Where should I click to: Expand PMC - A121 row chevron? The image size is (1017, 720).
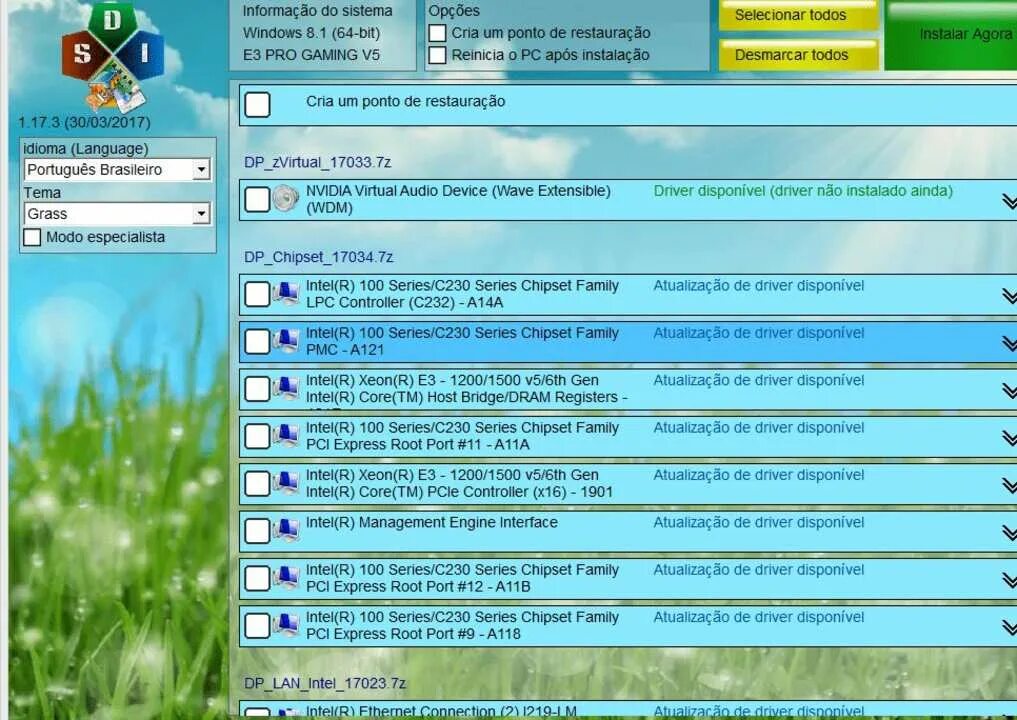[1009, 343]
